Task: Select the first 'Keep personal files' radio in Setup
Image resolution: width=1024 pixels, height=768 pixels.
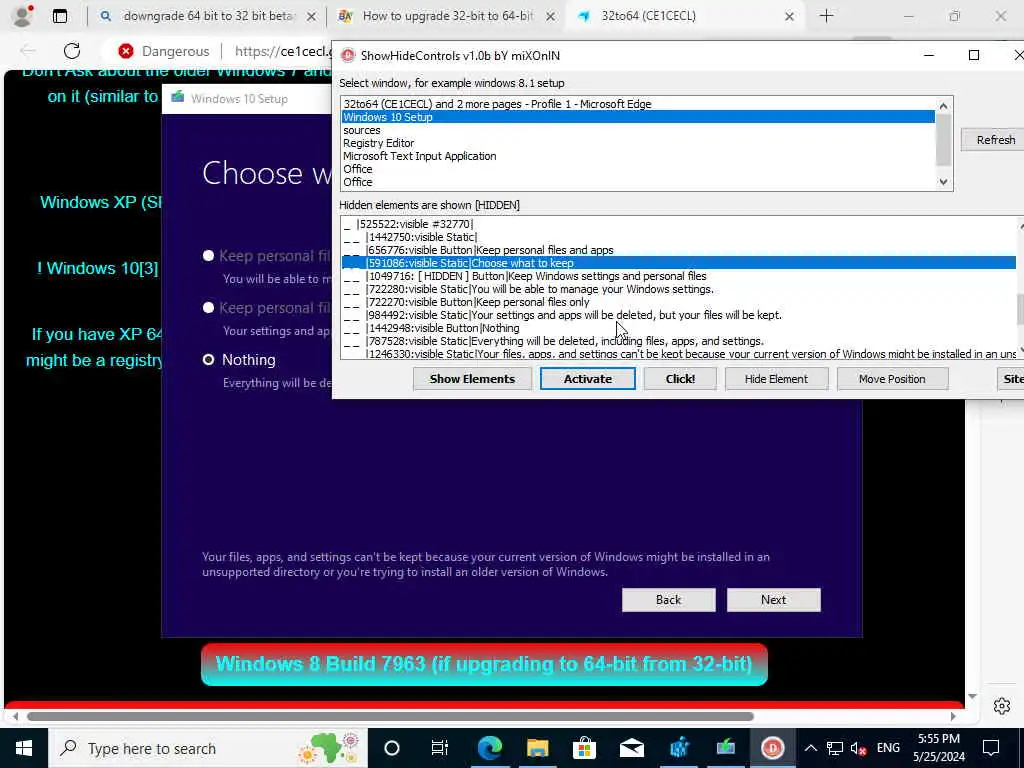Action: point(208,255)
